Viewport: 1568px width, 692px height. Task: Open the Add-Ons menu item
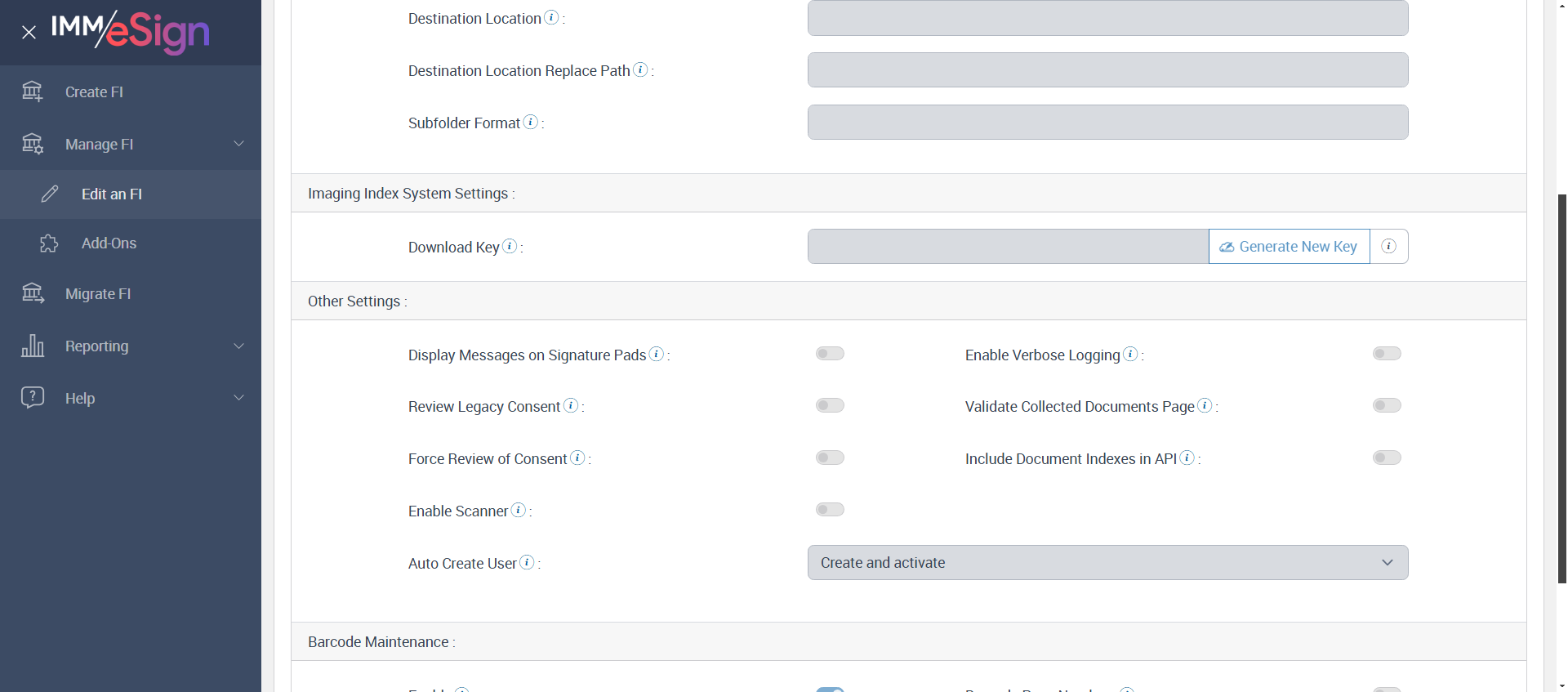coord(109,243)
